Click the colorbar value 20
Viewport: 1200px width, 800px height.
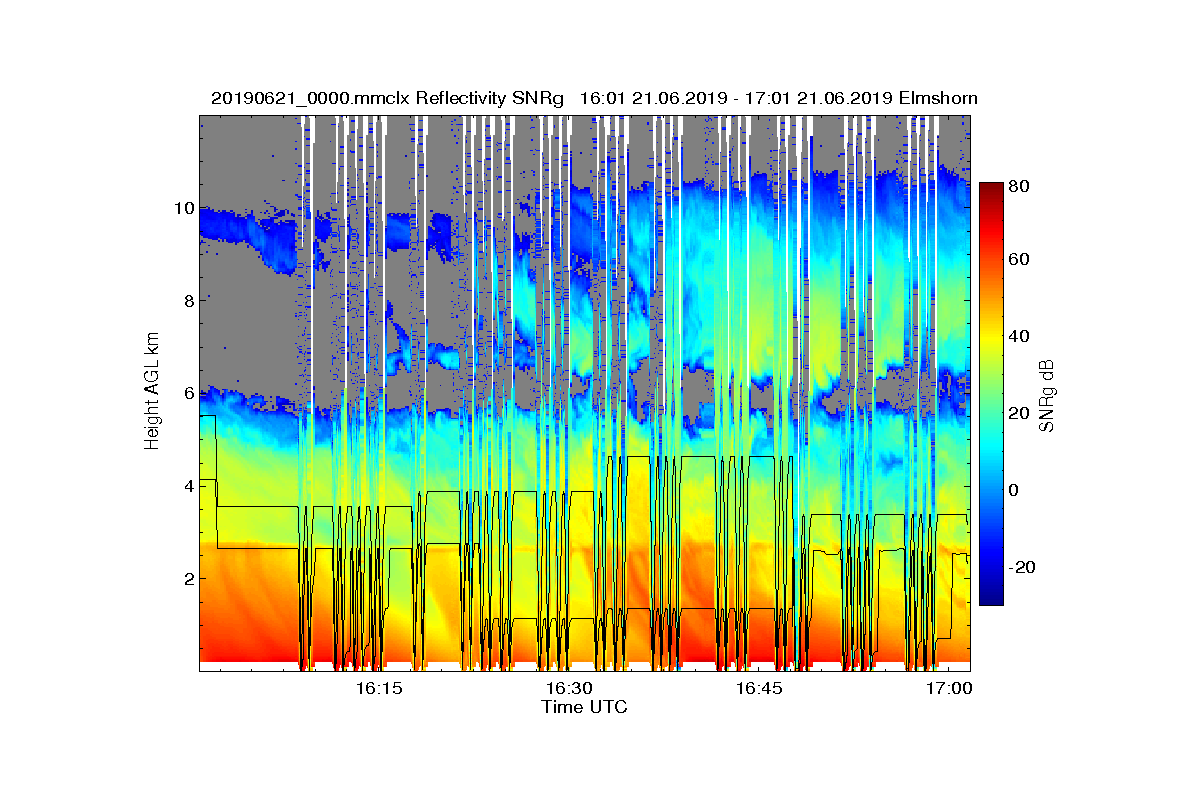tap(1020, 413)
